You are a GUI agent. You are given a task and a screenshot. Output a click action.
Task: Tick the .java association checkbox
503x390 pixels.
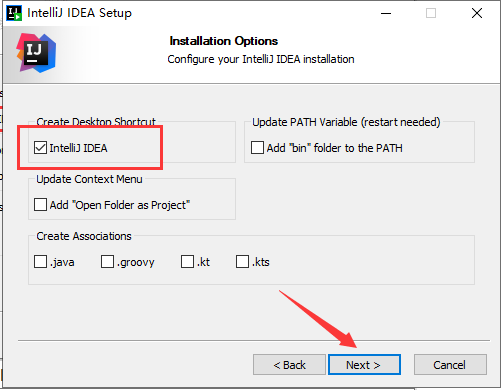[x=40, y=262]
